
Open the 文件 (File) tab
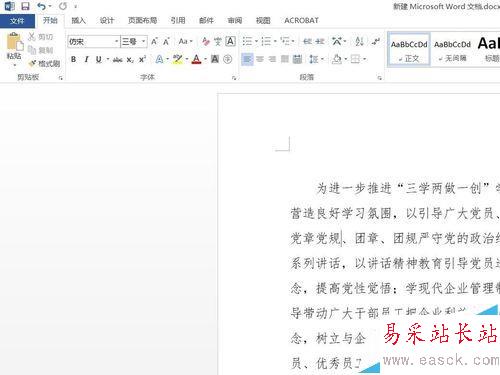click(x=17, y=21)
